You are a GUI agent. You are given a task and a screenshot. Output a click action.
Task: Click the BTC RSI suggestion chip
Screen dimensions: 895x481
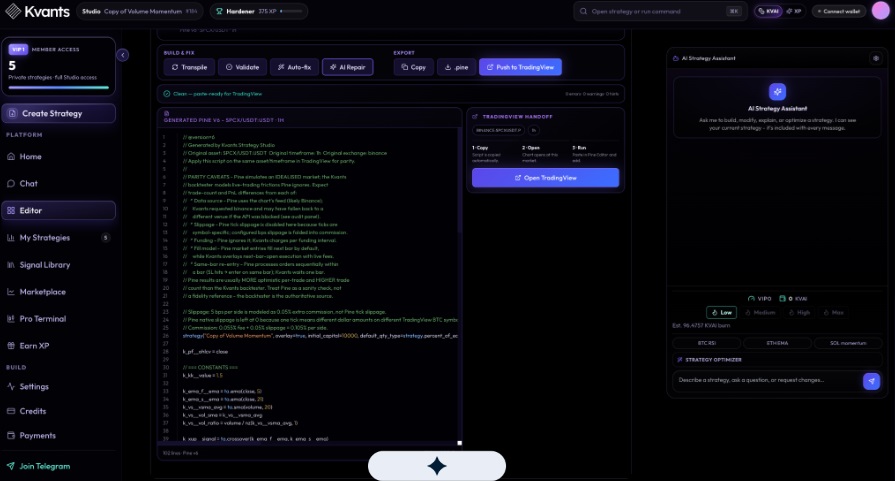[707, 343]
